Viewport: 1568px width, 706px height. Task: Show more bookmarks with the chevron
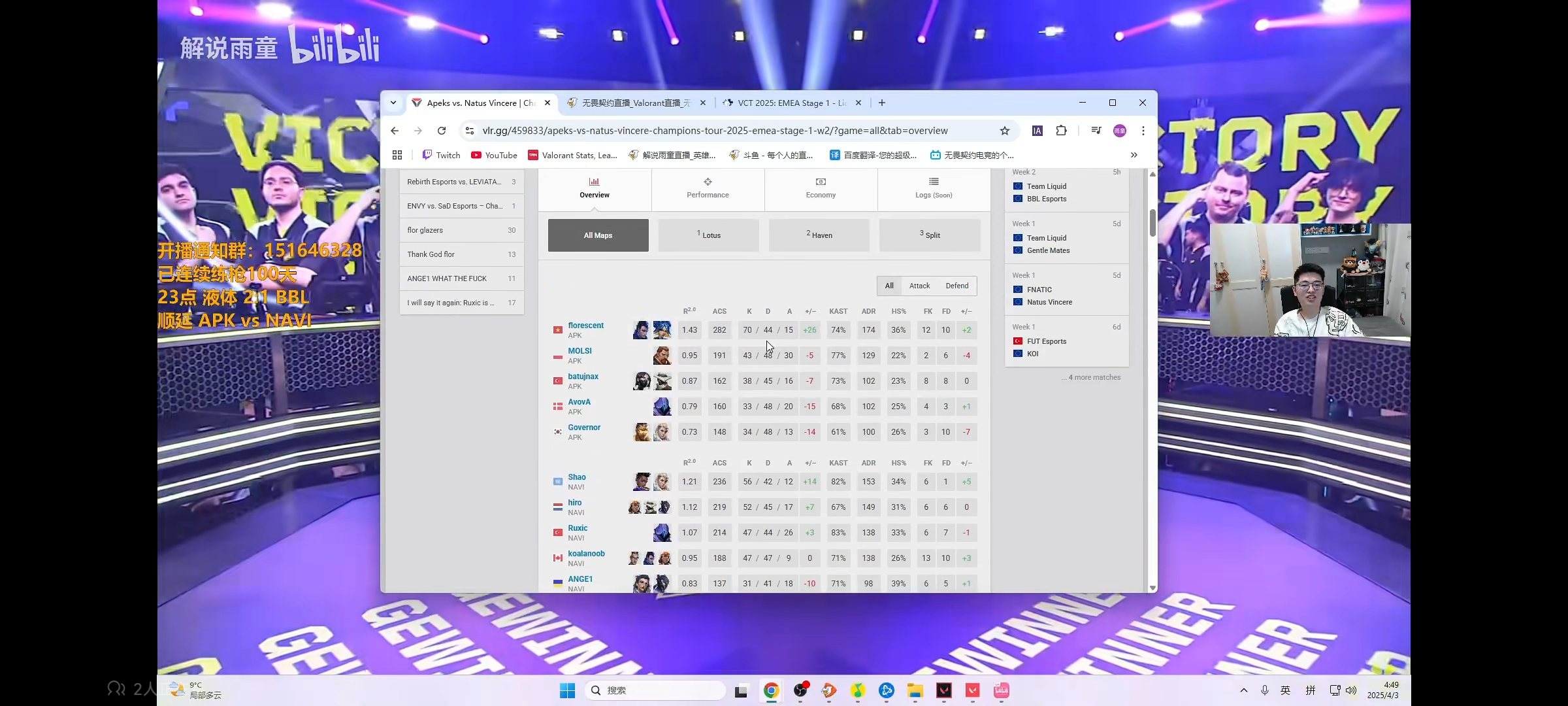coord(1134,155)
